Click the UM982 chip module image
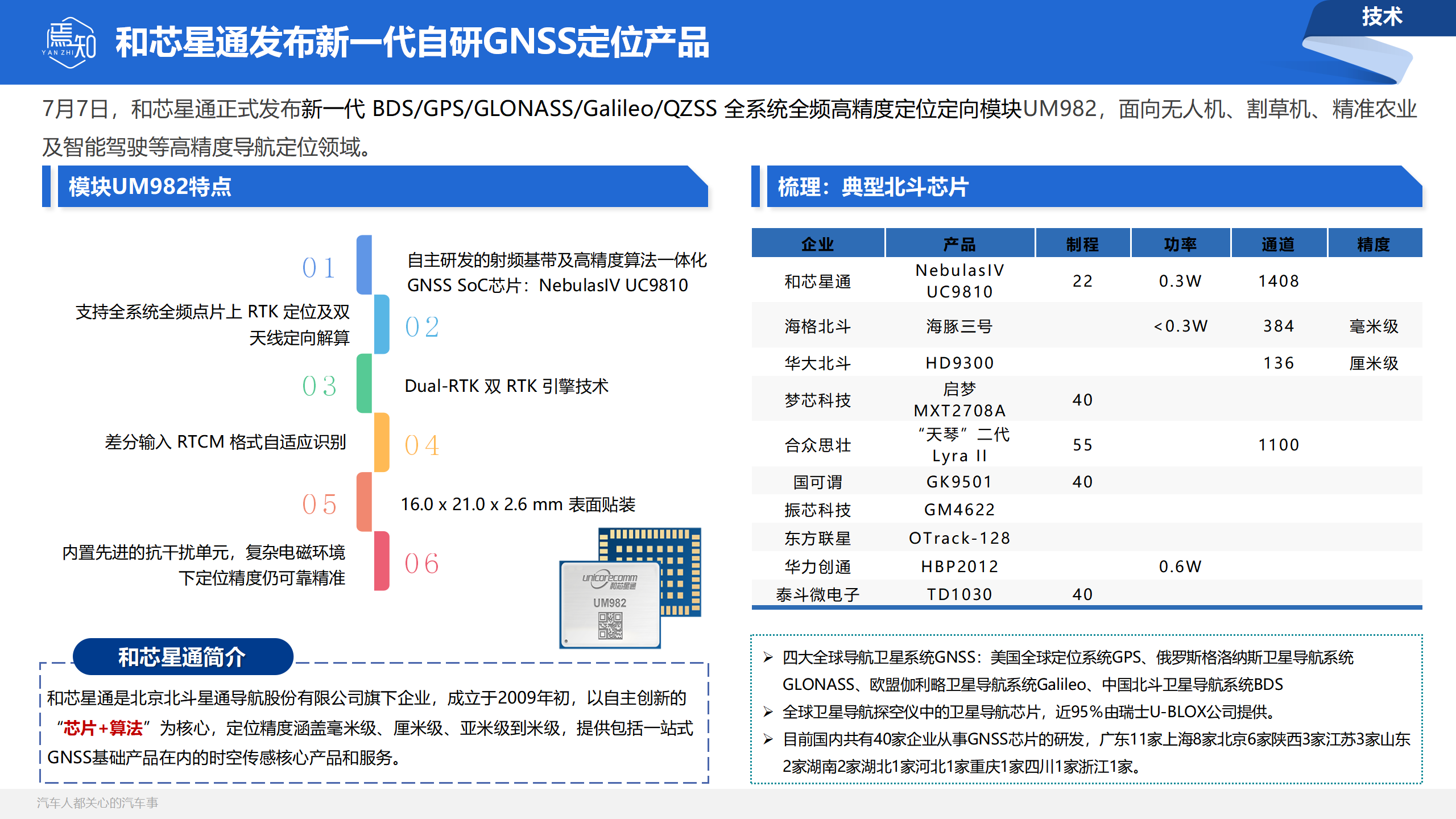1456x819 pixels. pos(630,588)
